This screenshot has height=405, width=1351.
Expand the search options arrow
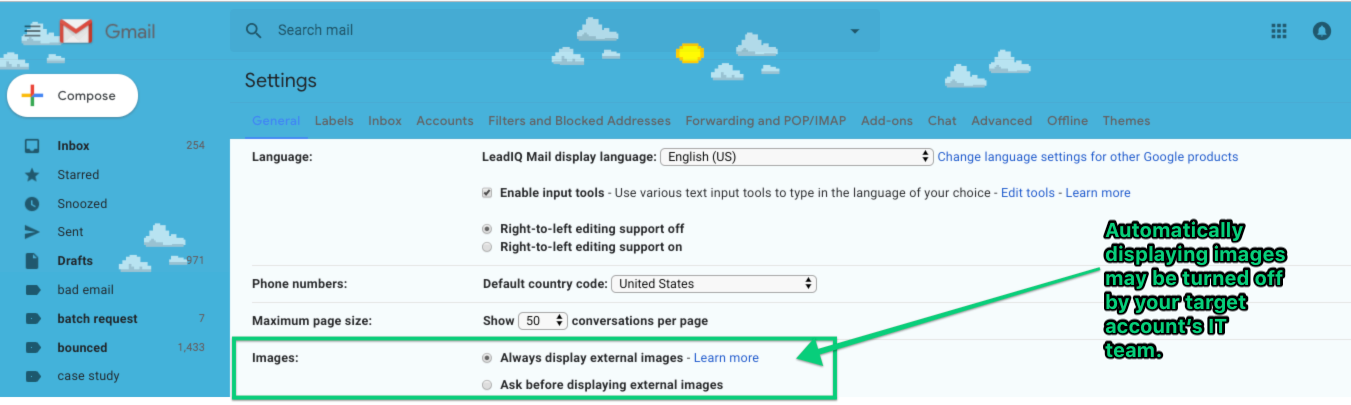point(854,31)
